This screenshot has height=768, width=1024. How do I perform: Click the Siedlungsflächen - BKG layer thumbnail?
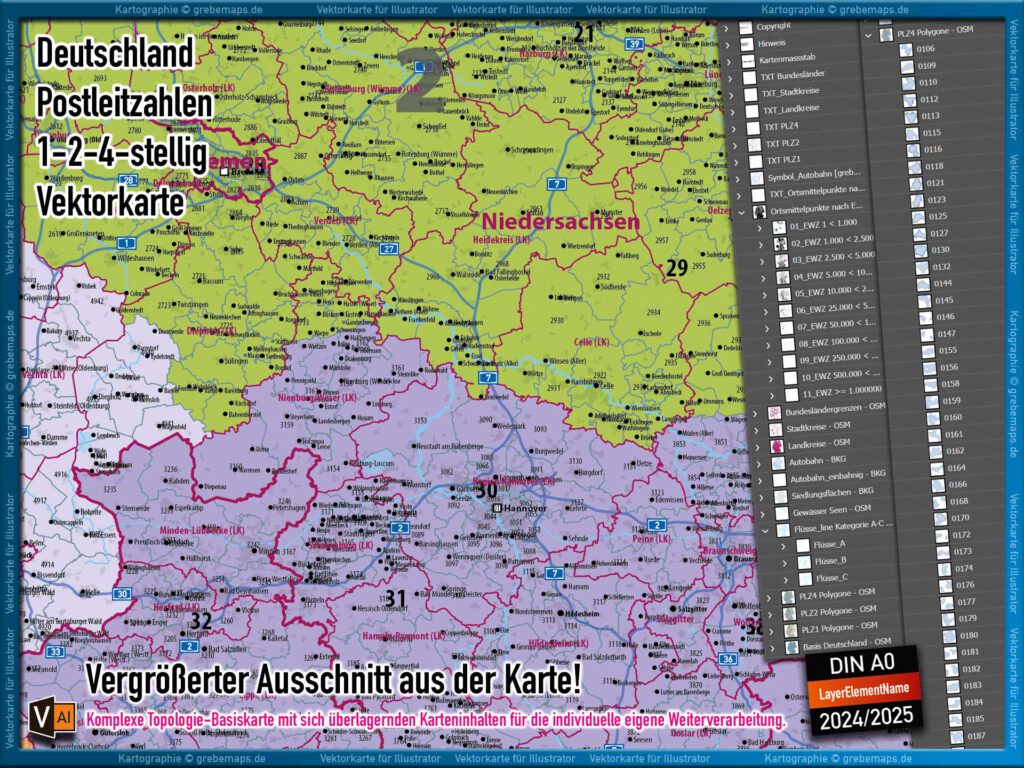pyautogui.click(x=782, y=494)
